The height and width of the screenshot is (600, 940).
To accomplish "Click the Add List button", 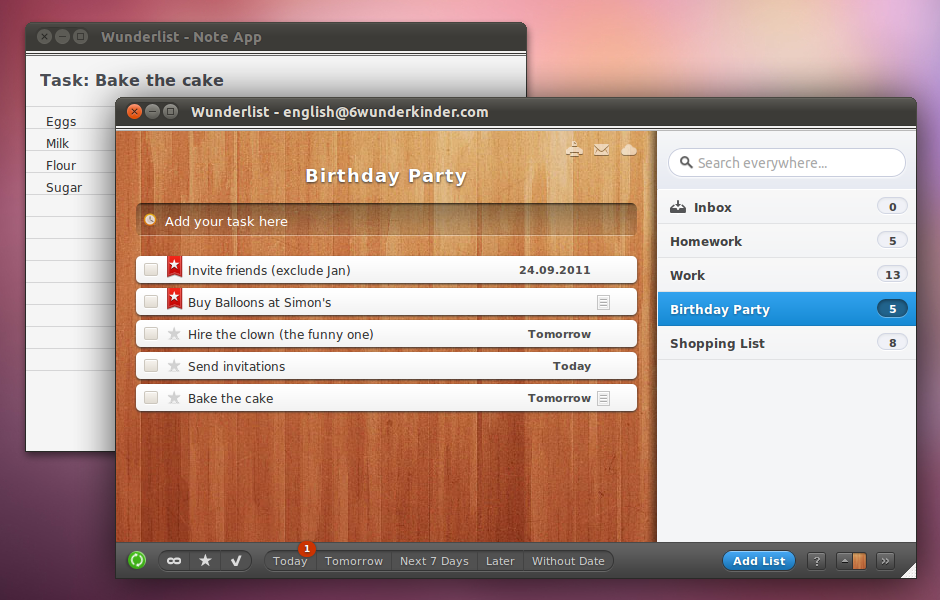I will (x=758, y=561).
